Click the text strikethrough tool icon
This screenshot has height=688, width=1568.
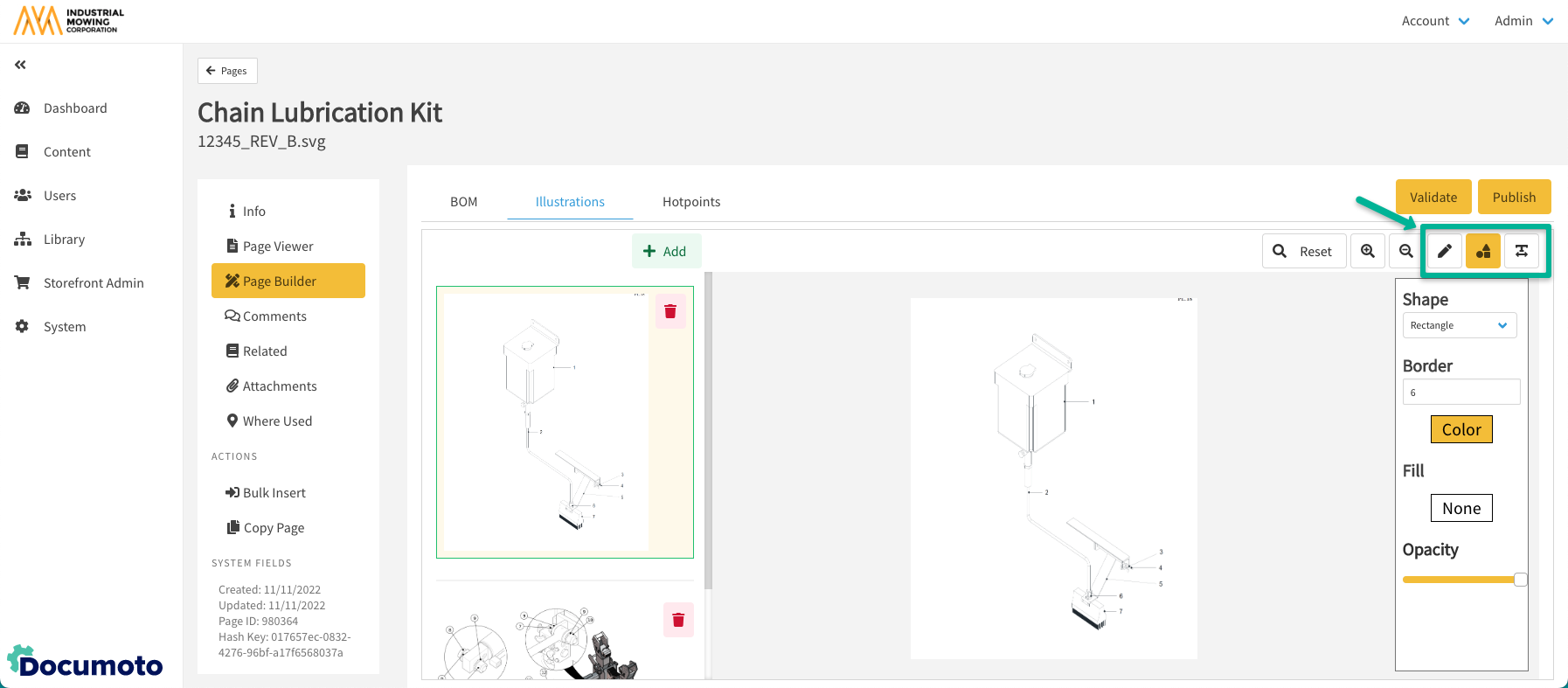pyautogui.click(x=1522, y=252)
